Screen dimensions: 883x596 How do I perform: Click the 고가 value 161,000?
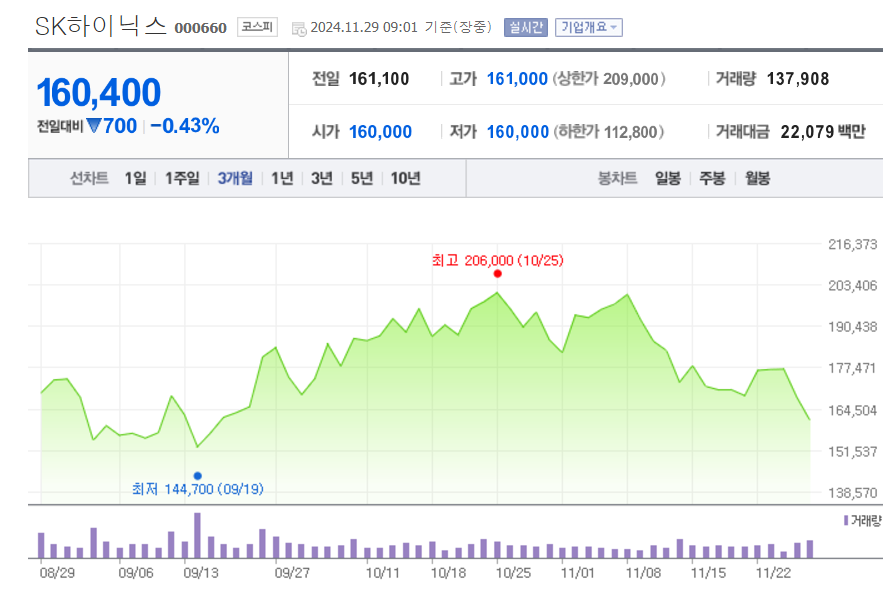tap(517, 79)
